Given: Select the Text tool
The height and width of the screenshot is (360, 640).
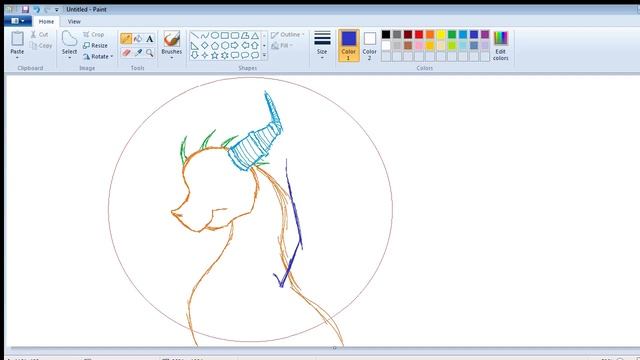Looking at the screenshot, I should pyautogui.click(x=150, y=39).
